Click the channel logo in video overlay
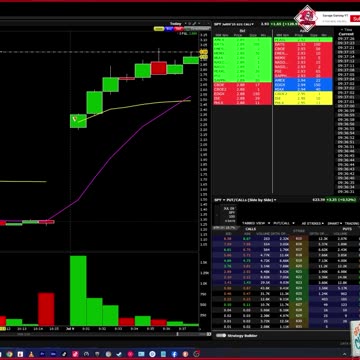360x360 pixels. 306,18
